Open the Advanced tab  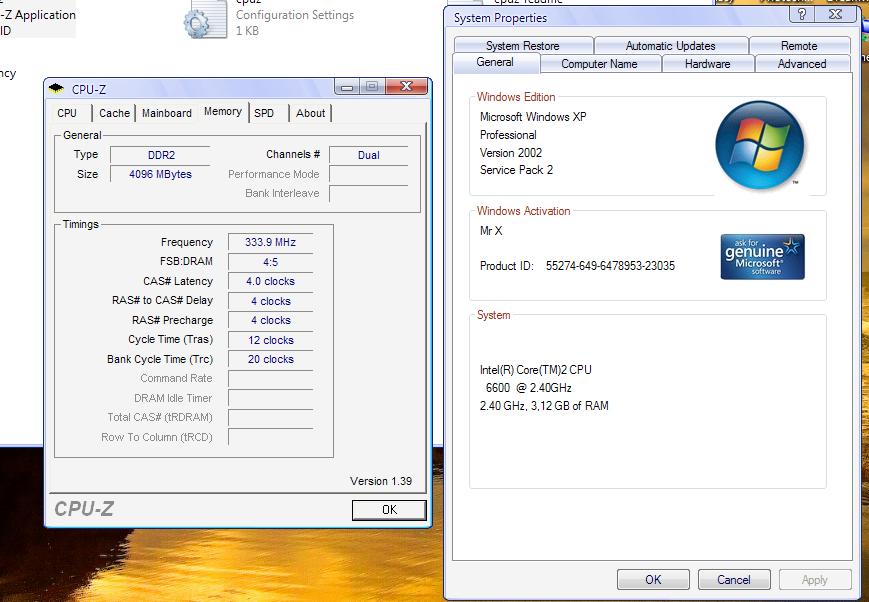click(x=802, y=64)
